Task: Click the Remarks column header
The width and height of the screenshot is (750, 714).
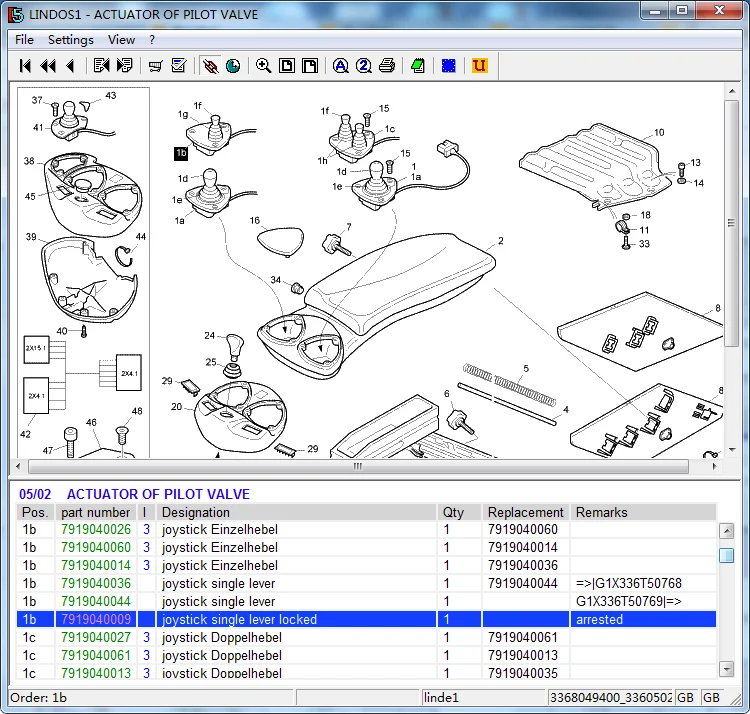Action: click(643, 512)
